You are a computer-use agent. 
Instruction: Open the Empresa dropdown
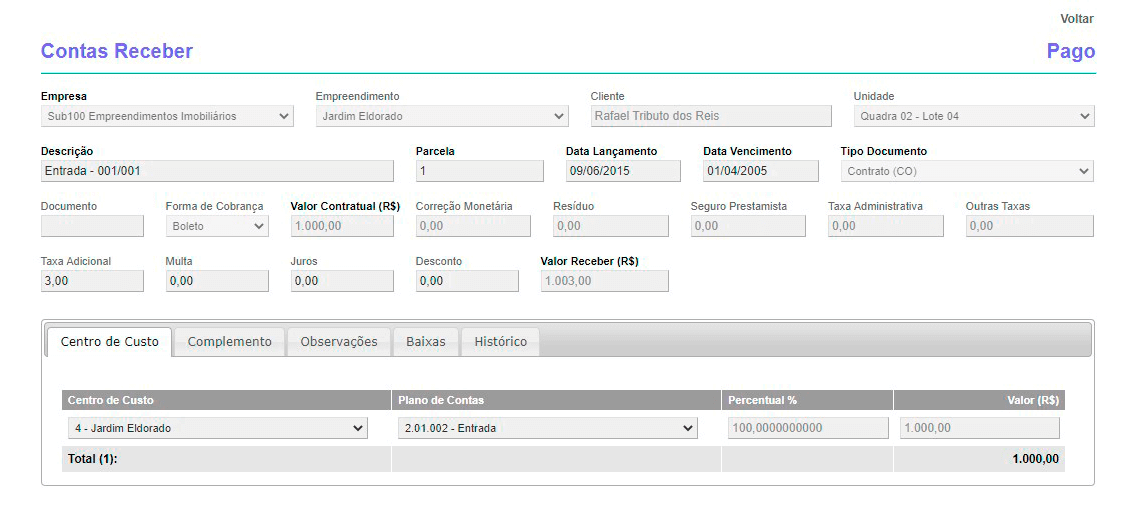pos(167,116)
